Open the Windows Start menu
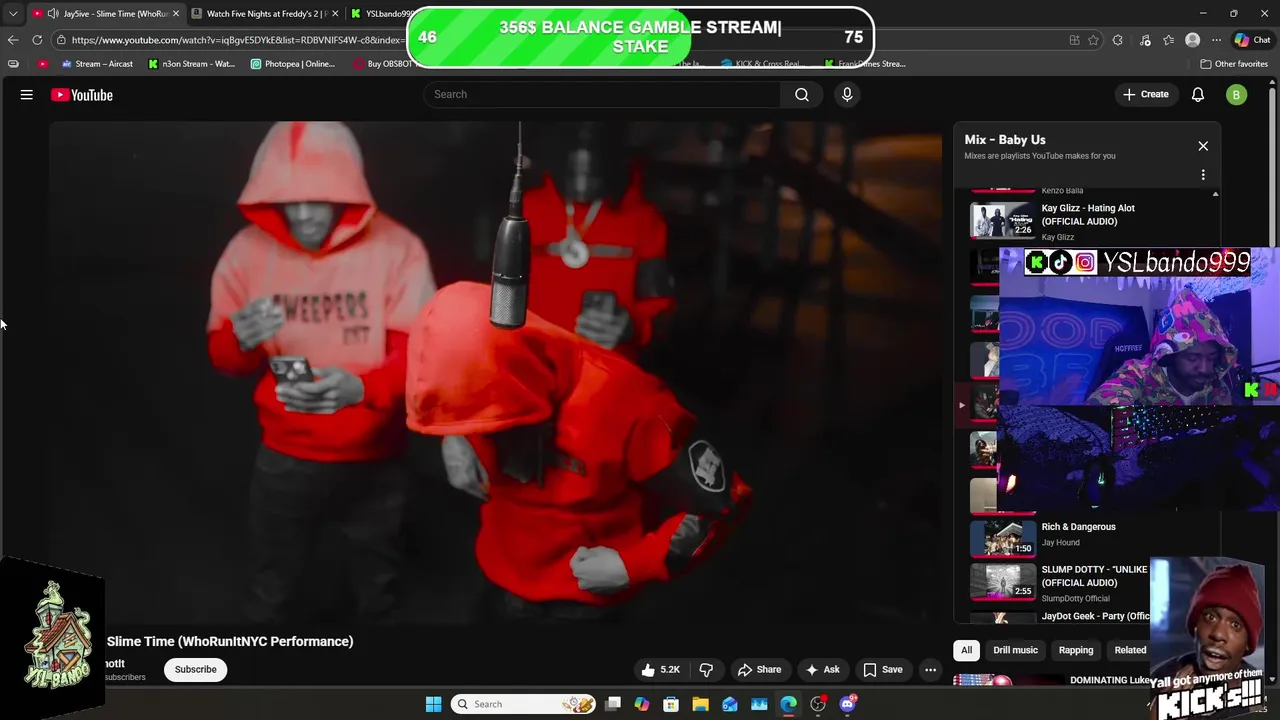The image size is (1280, 720). tap(433, 704)
